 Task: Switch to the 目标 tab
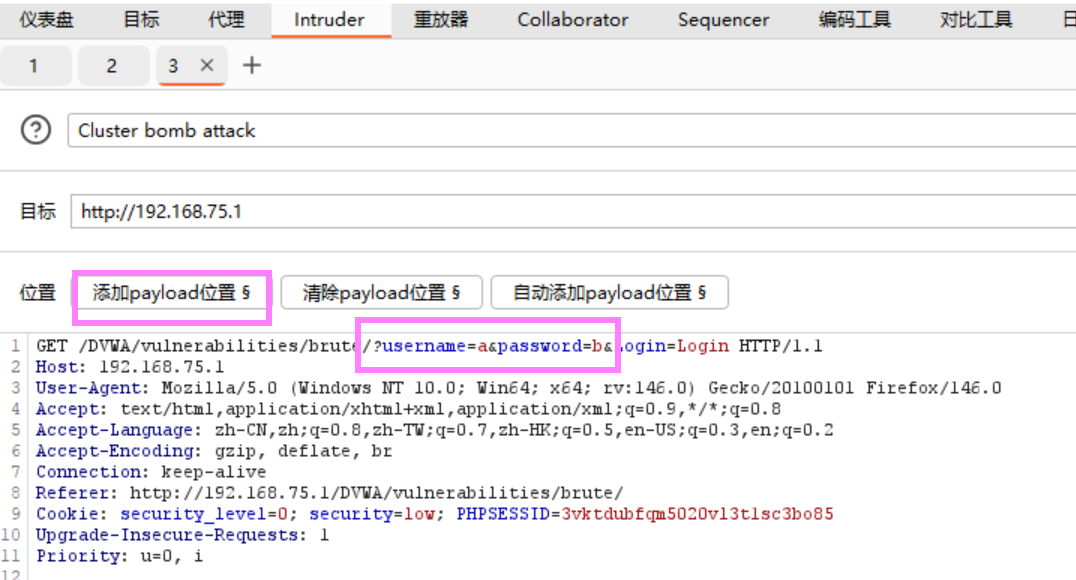point(141,20)
